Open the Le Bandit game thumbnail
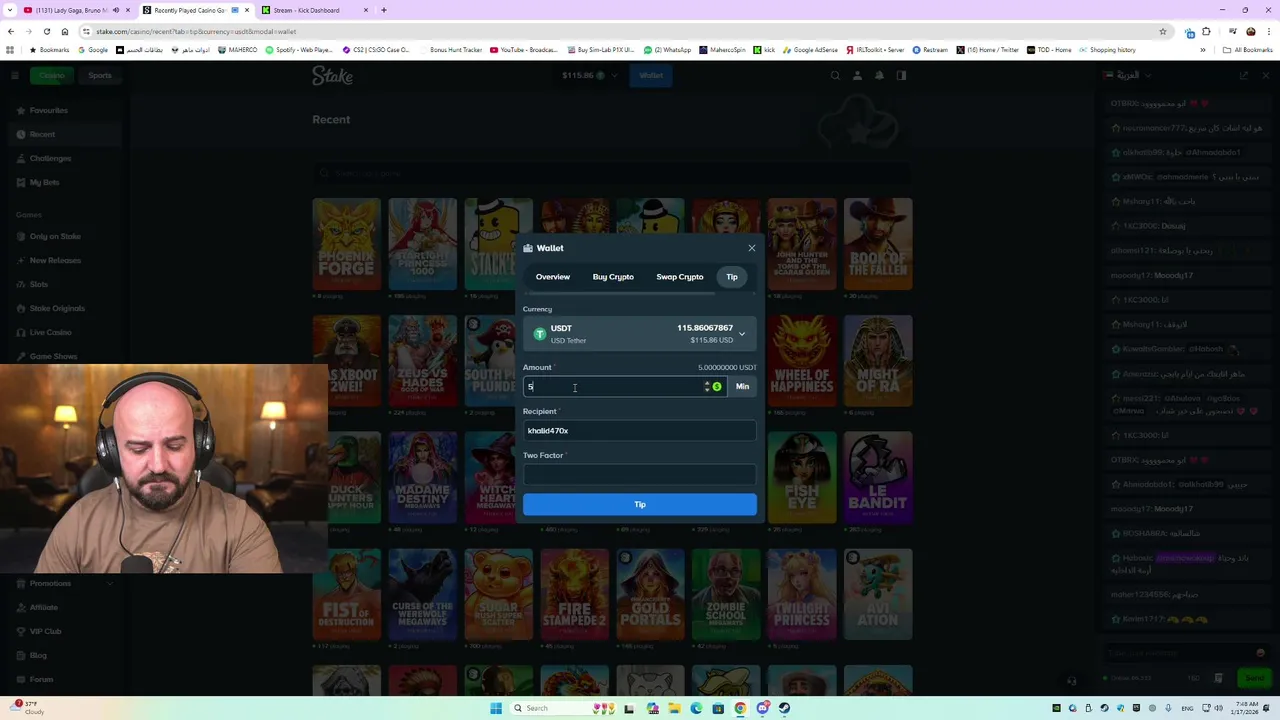Viewport: 1280px width, 720px height. 878,477
